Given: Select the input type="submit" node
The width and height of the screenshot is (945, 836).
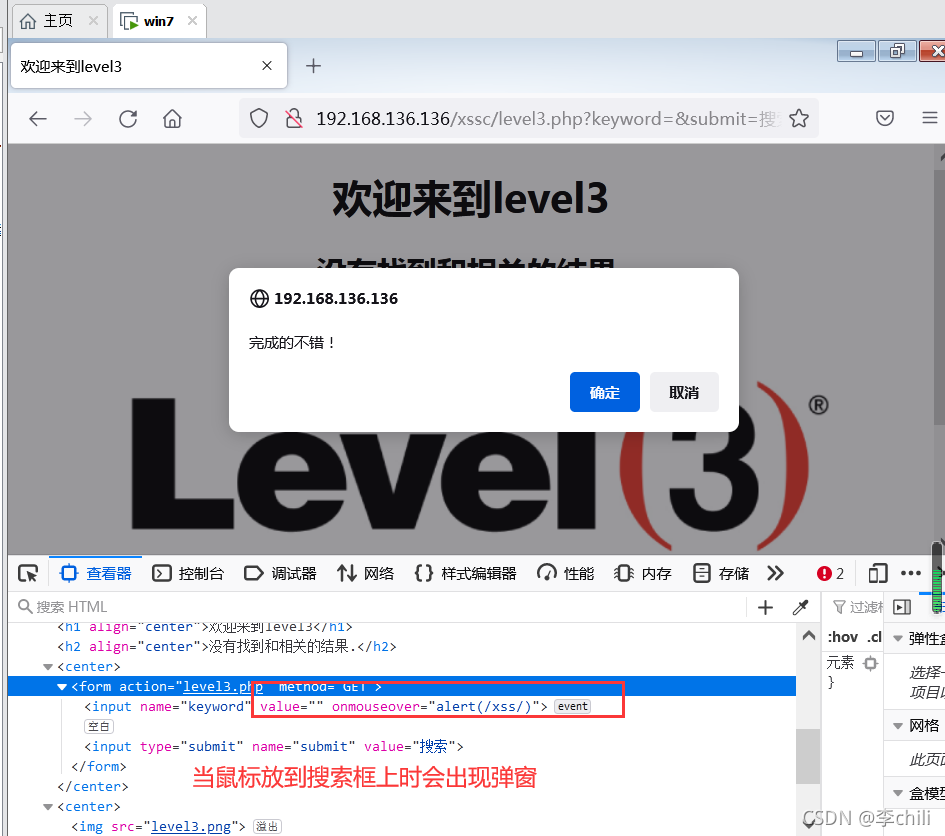Looking at the screenshot, I should [x=274, y=746].
